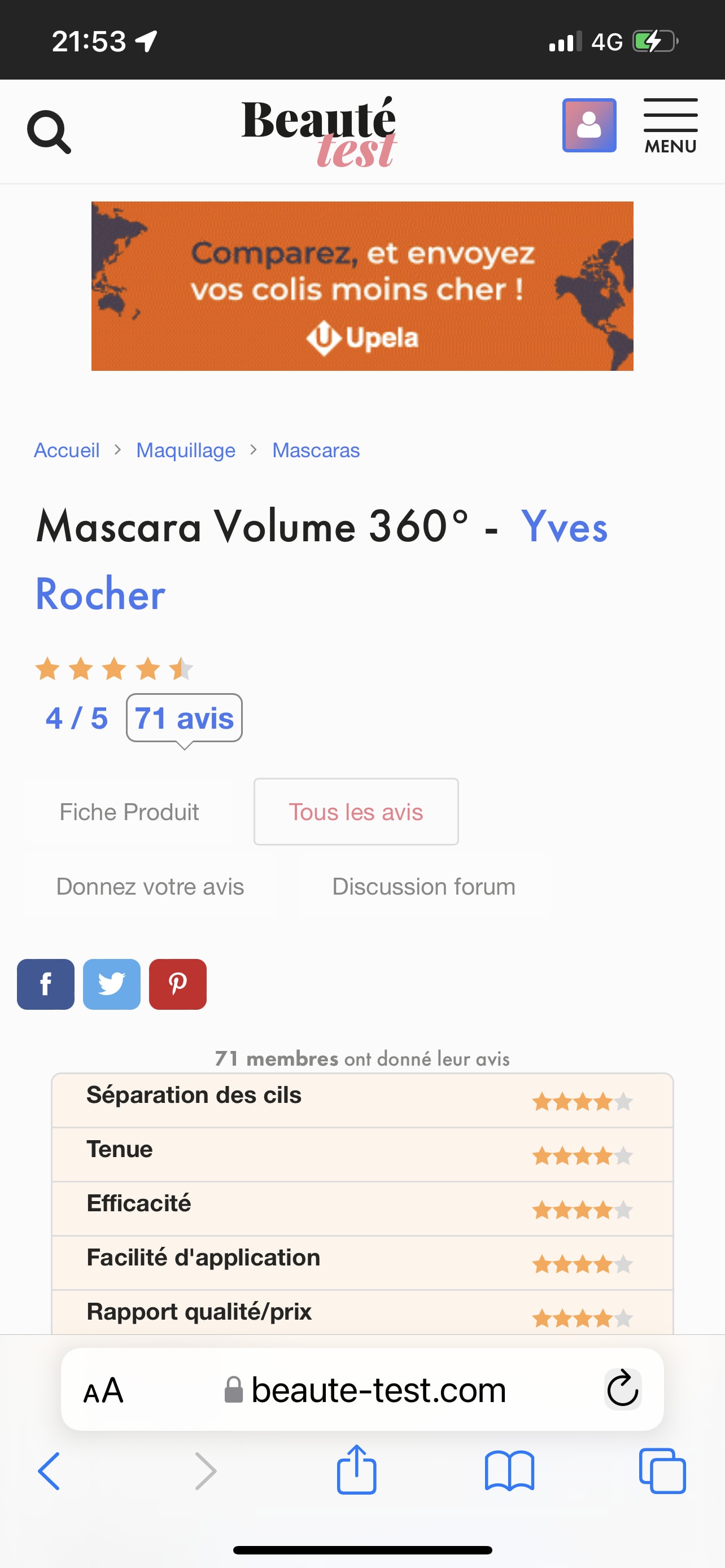725x1568 pixels.
Task: Share page on Facebook
Action: [x=46, y=984]
